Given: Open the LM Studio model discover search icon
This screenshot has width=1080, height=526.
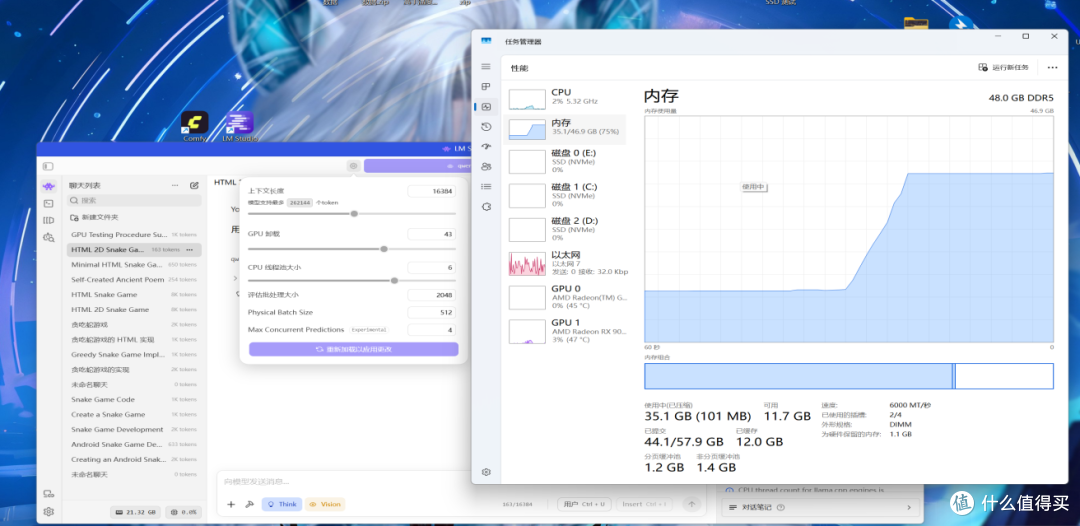Looking at the screenshot, I should point(48,238).
